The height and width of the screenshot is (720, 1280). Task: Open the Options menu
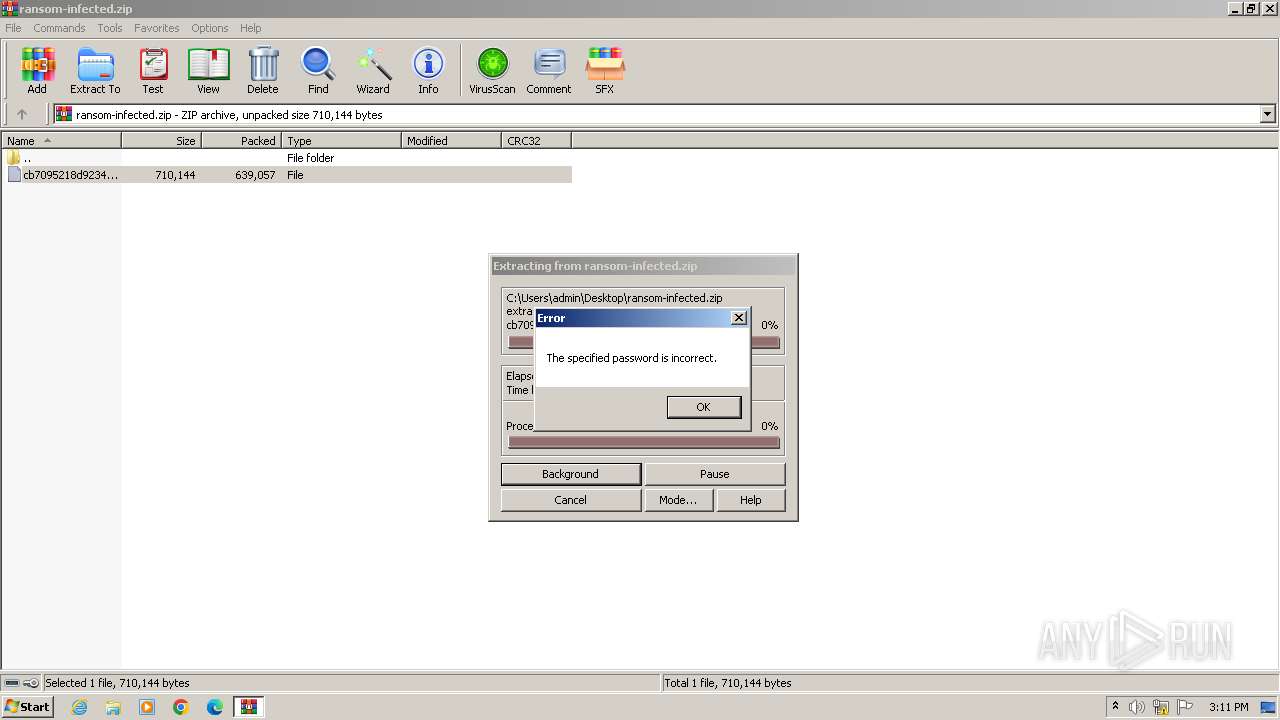click(210, 28)
